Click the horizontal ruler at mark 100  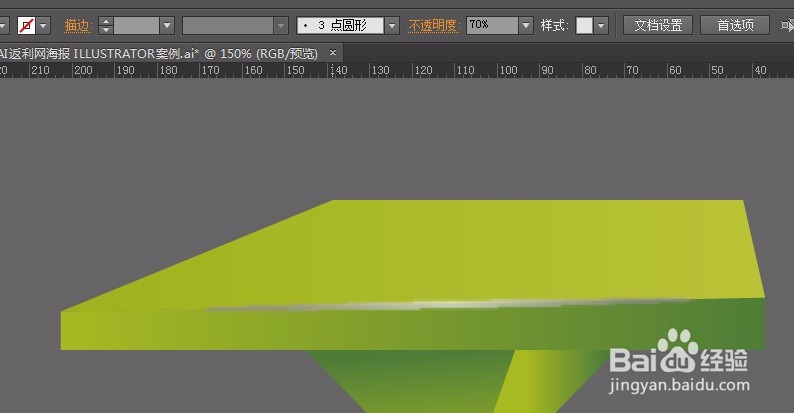[x=508, y=70]
